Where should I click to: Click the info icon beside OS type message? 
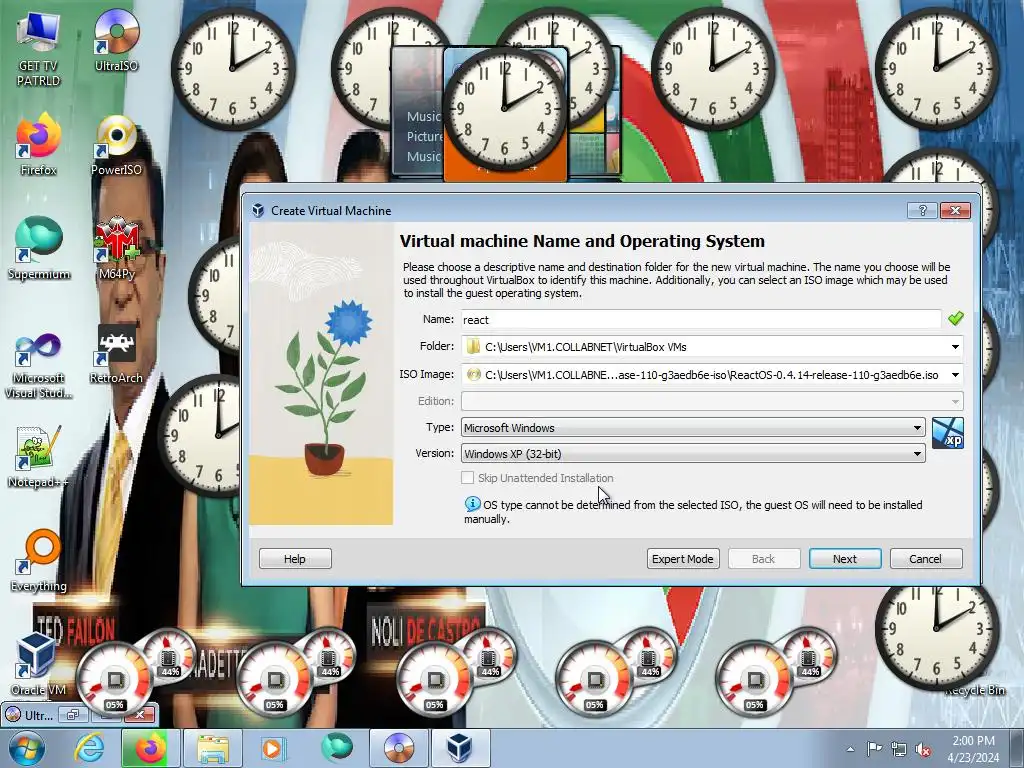[472, 504]
